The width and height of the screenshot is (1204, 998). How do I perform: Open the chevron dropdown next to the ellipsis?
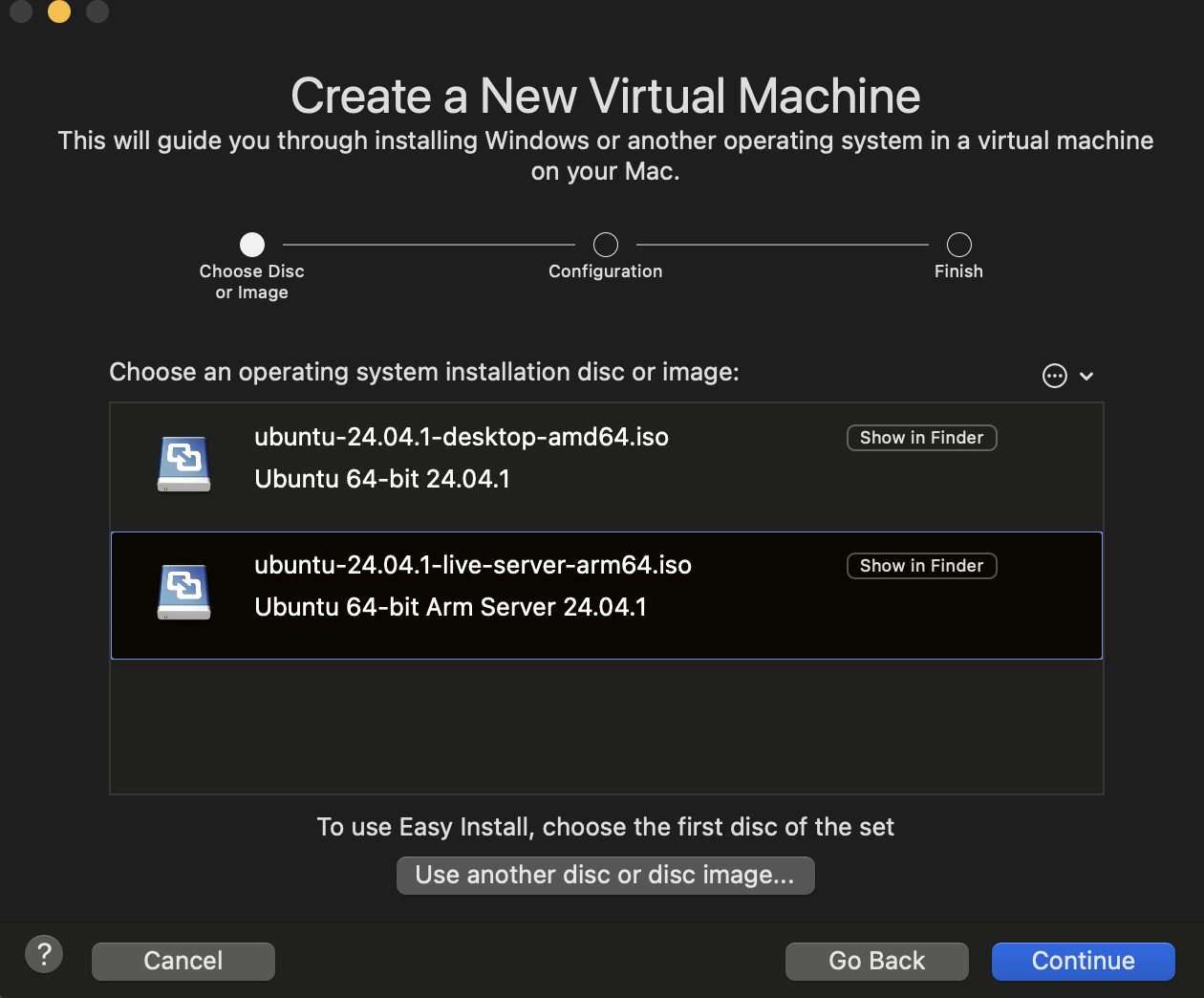(1087, 376)
